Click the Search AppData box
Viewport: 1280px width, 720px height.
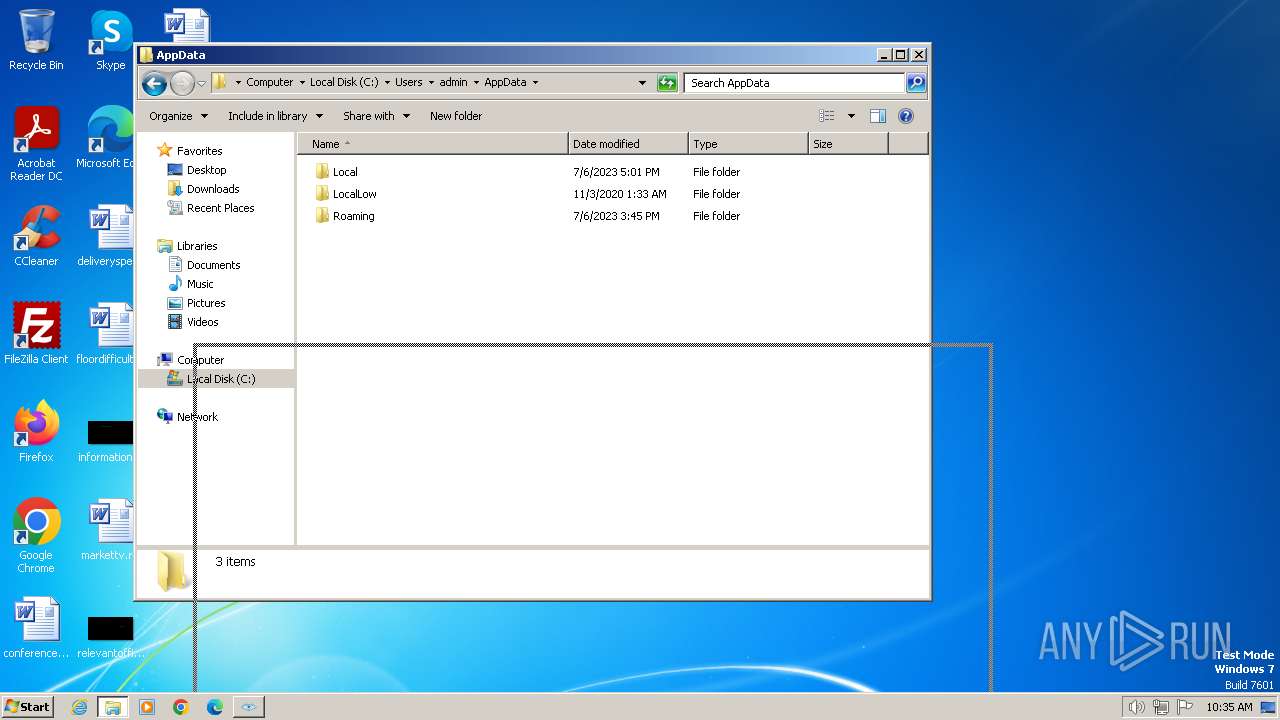[795, 83]
